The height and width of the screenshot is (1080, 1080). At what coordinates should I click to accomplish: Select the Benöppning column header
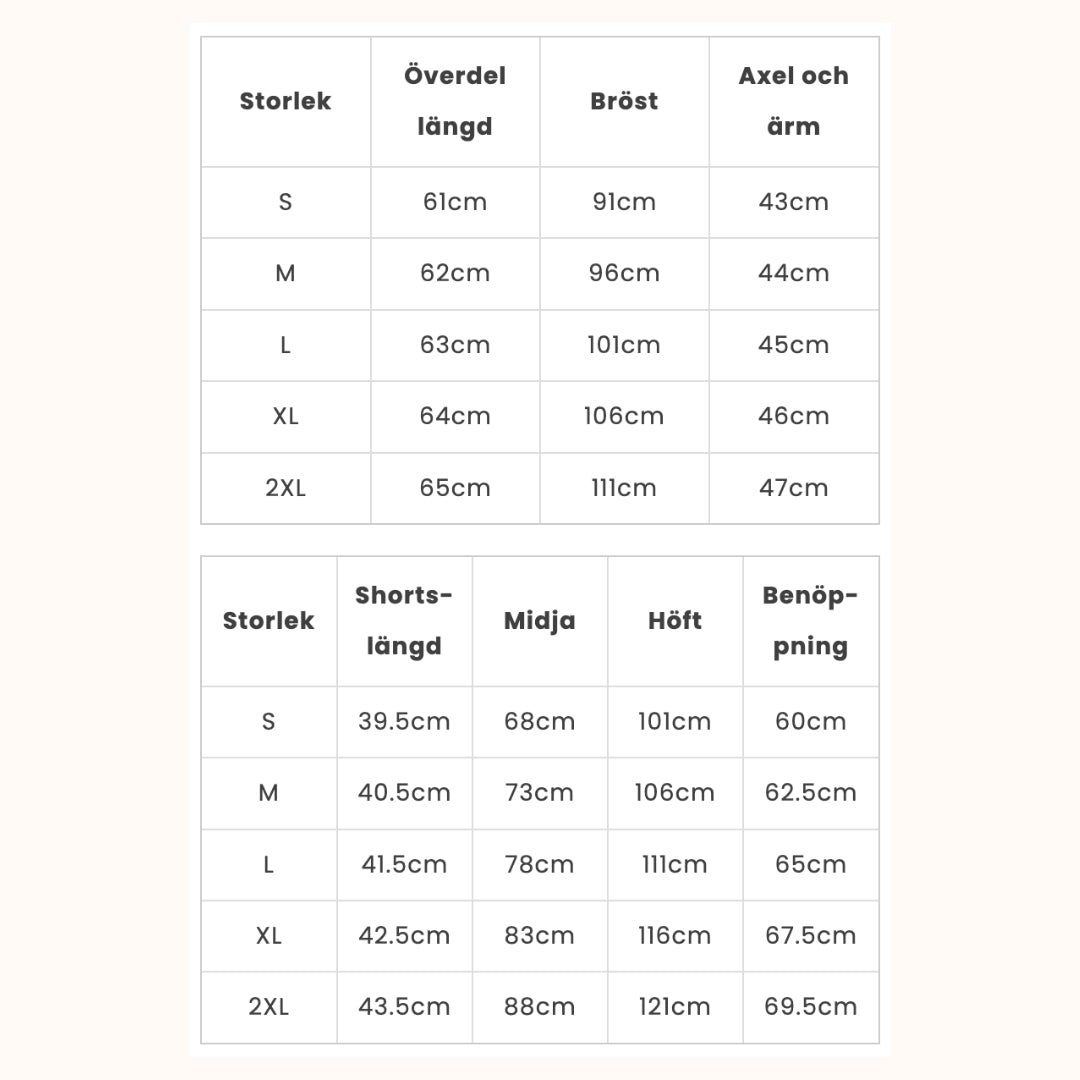coord(810,621)
